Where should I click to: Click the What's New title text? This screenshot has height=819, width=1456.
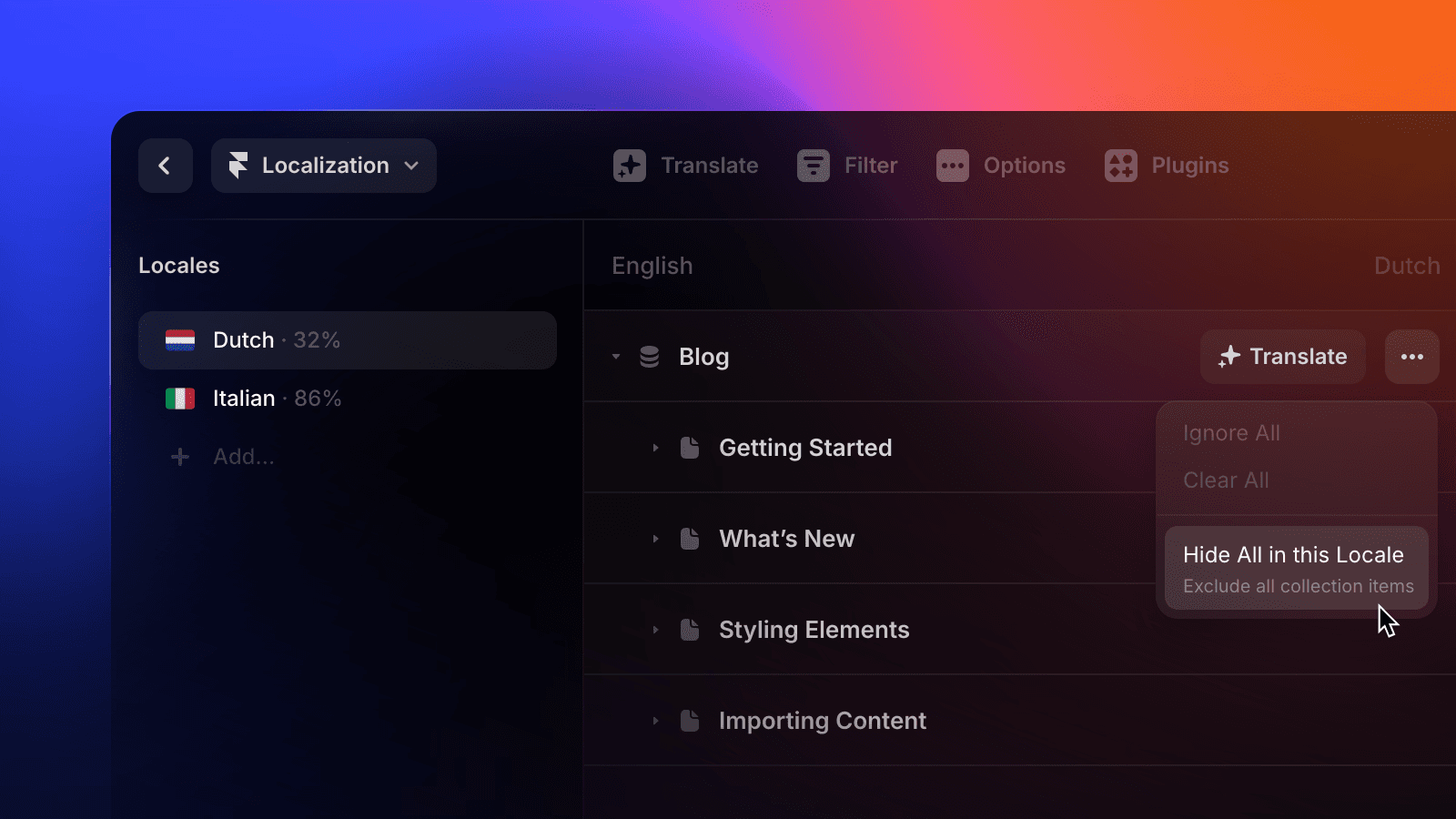pos(787,539)
